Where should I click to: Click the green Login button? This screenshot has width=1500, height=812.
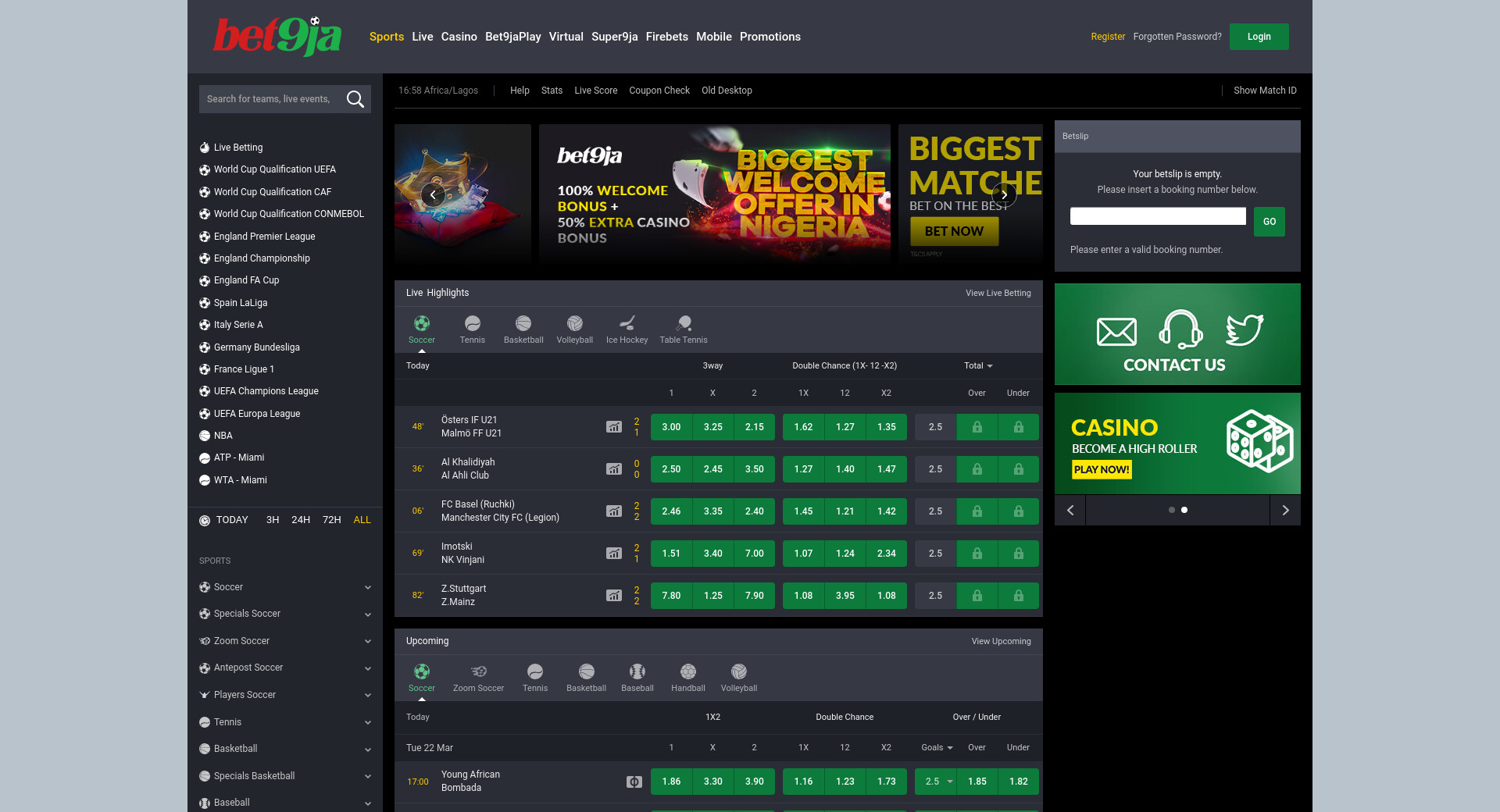[1259, 37]
